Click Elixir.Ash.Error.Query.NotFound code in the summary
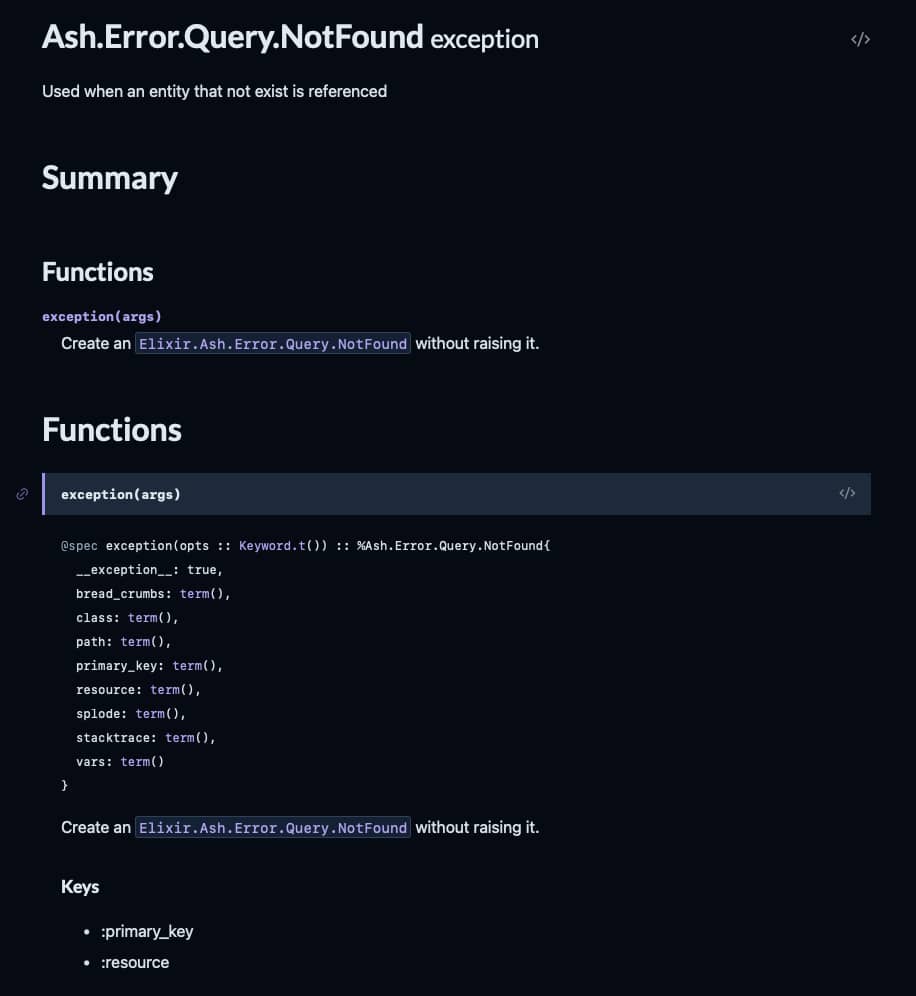The height and width of the screenshot is (996, 916). pyautogui.click(x=273, y=344)
